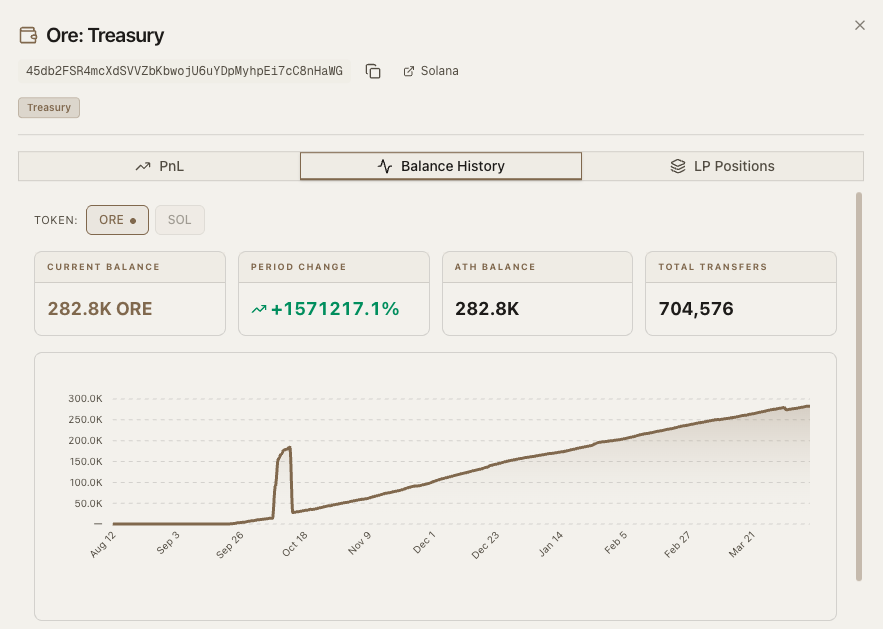Click the Sep 3 date label on the chart

[x=168, y=543]
